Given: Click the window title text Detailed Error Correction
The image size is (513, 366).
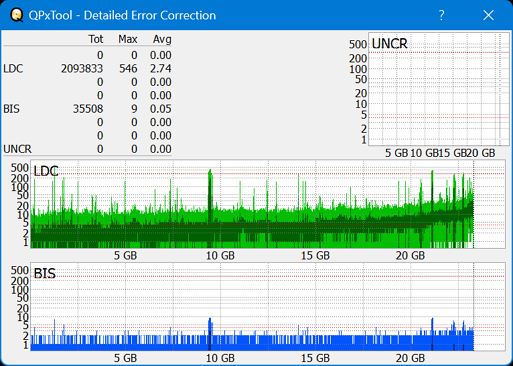Looking at the screenshot, I should coord(150,15).
